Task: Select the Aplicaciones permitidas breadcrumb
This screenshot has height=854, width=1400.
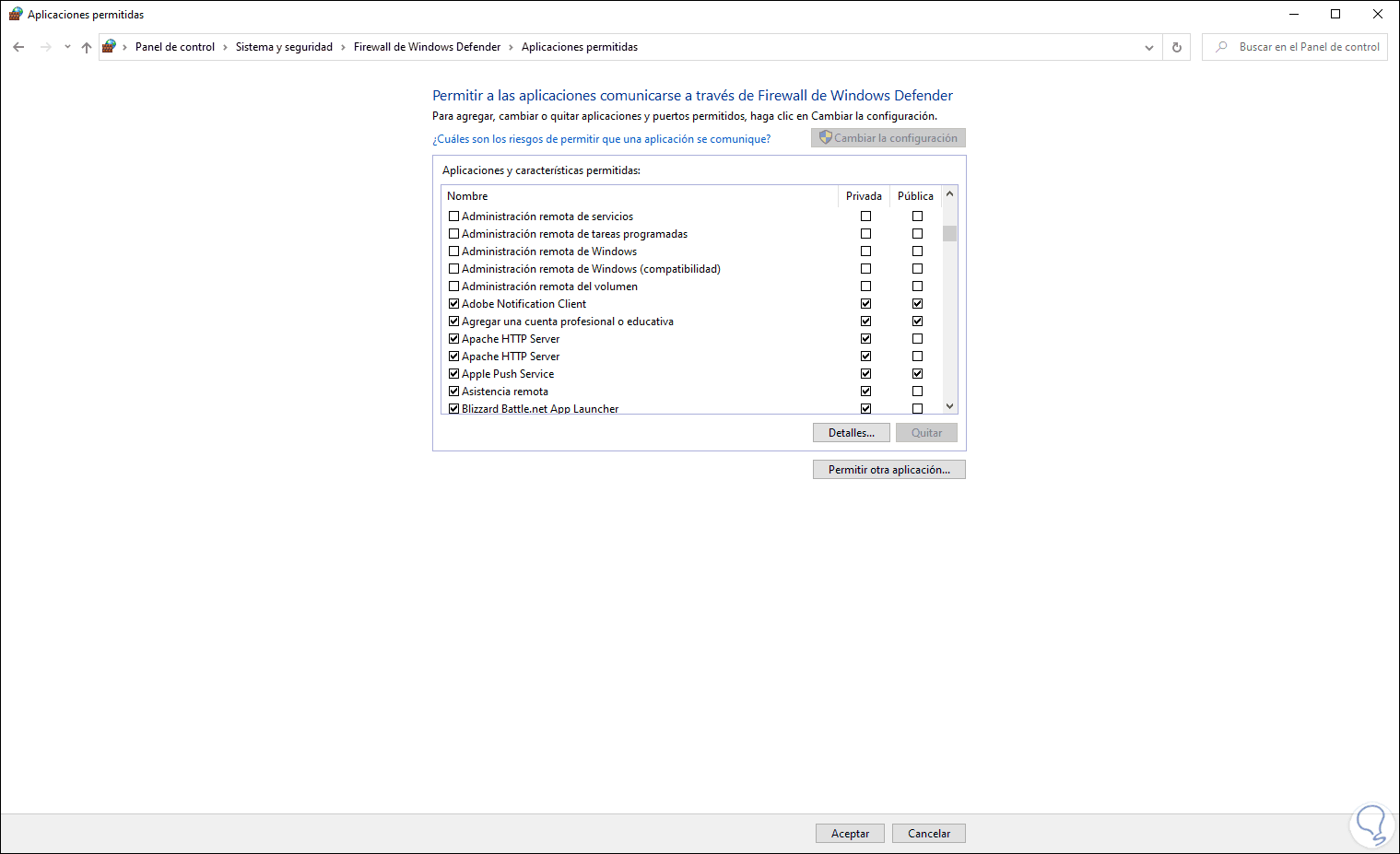Action: (580, 47)
